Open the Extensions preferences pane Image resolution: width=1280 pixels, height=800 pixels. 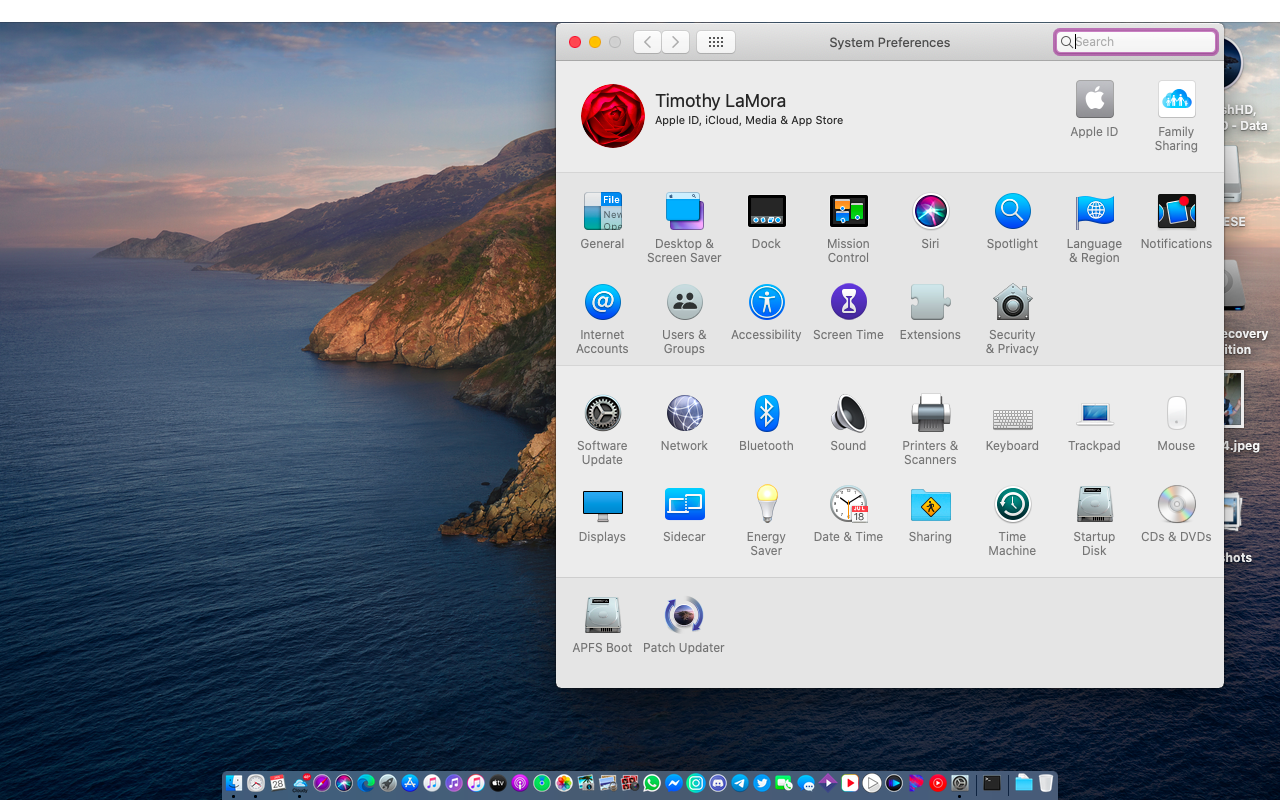[930, 312]
